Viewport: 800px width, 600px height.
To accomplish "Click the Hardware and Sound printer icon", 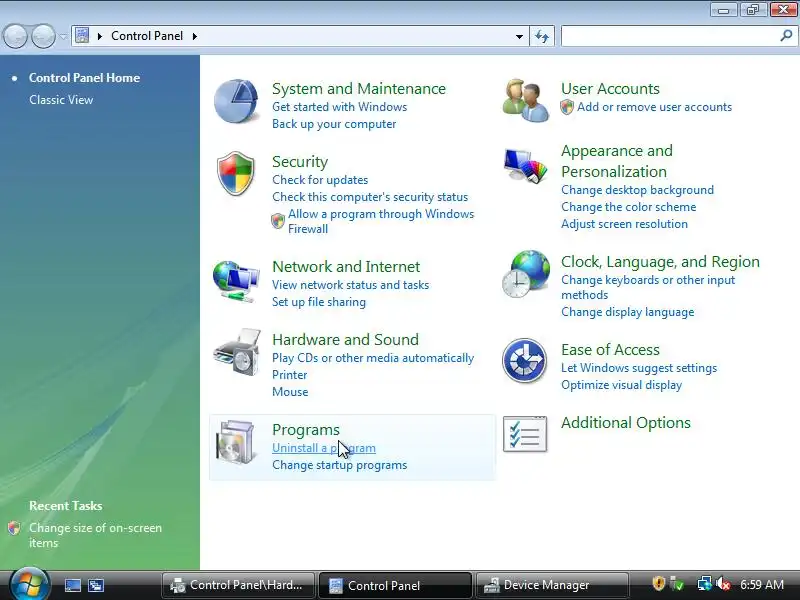I will coord(238,353).
